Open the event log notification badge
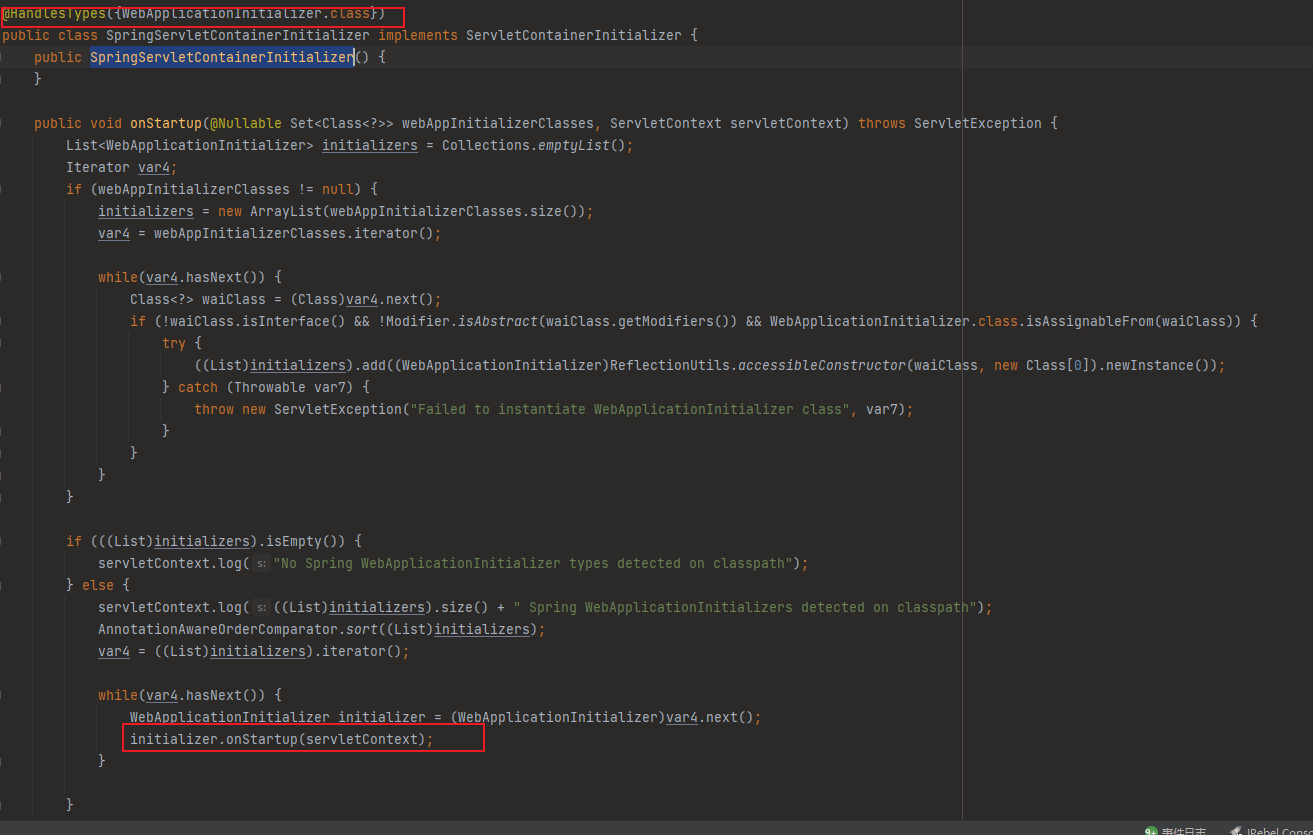This screenshot has height=835, width=1313. tap(1152, 831)
